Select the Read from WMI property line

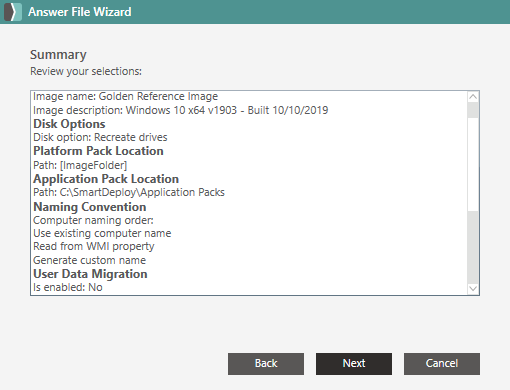coord(94,247)
